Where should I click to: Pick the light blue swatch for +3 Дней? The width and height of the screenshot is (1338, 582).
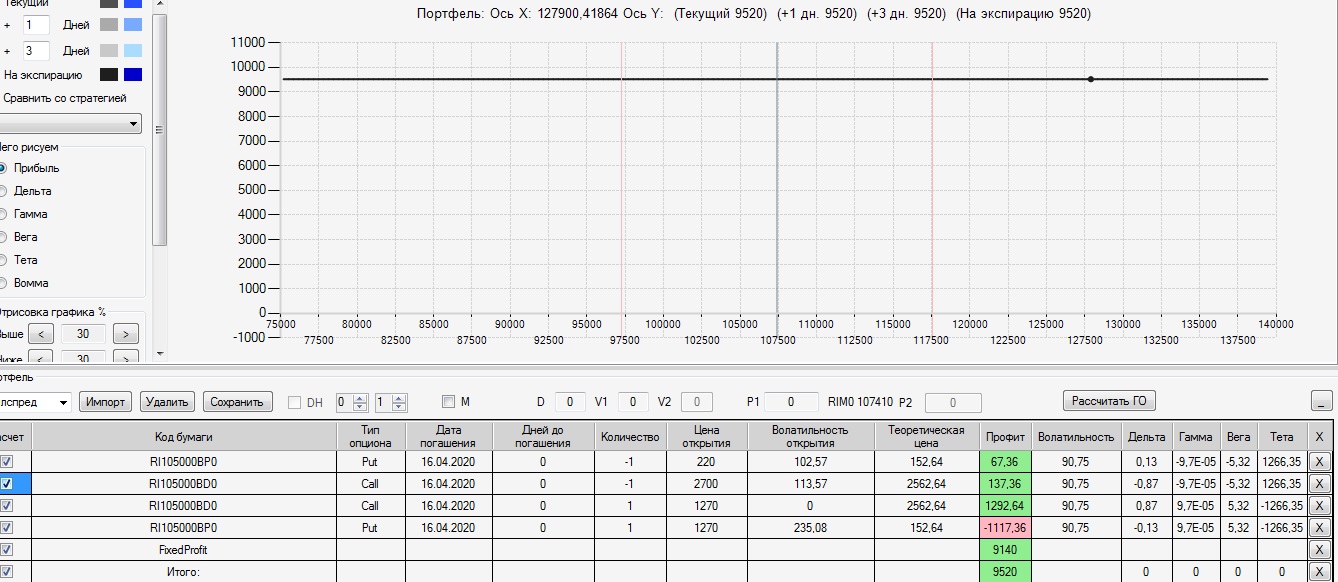click(x=133, y=50)
